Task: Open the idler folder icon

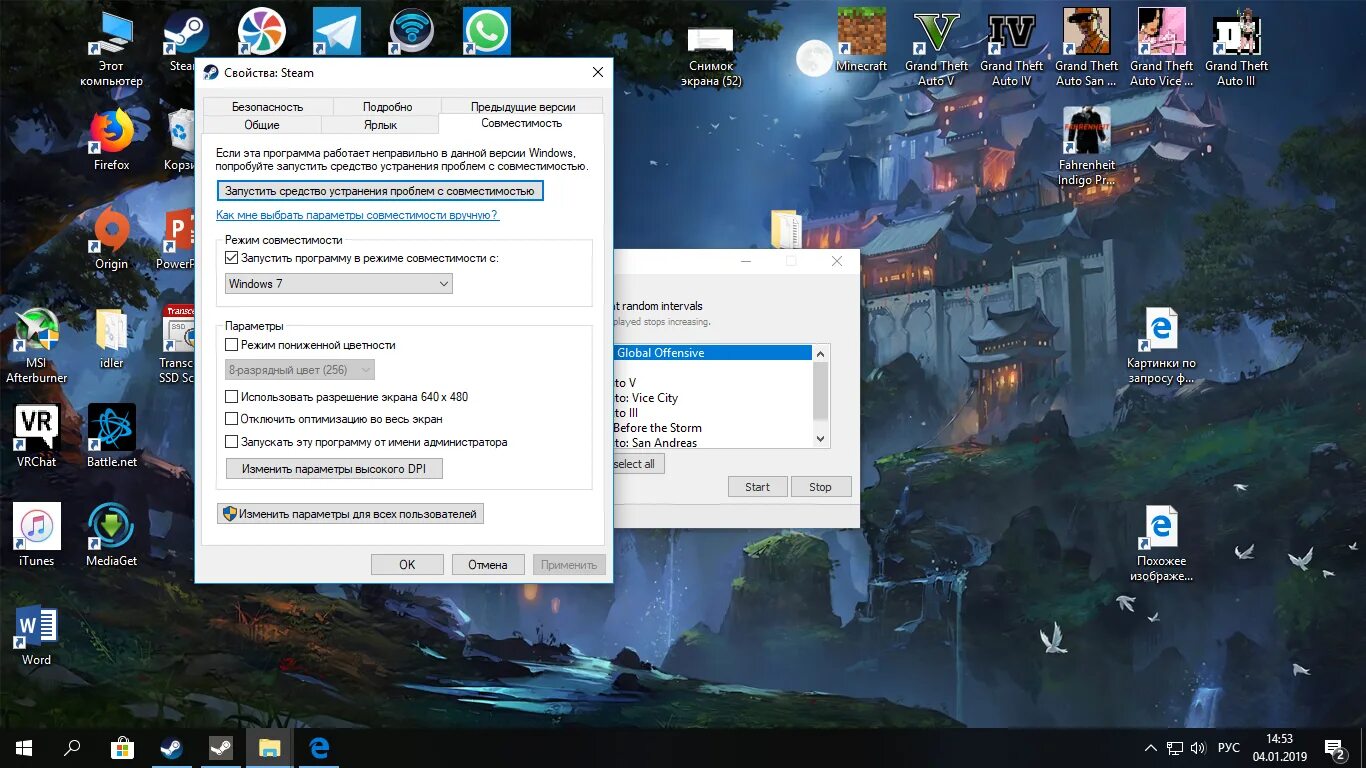Action: click(112, 338)
